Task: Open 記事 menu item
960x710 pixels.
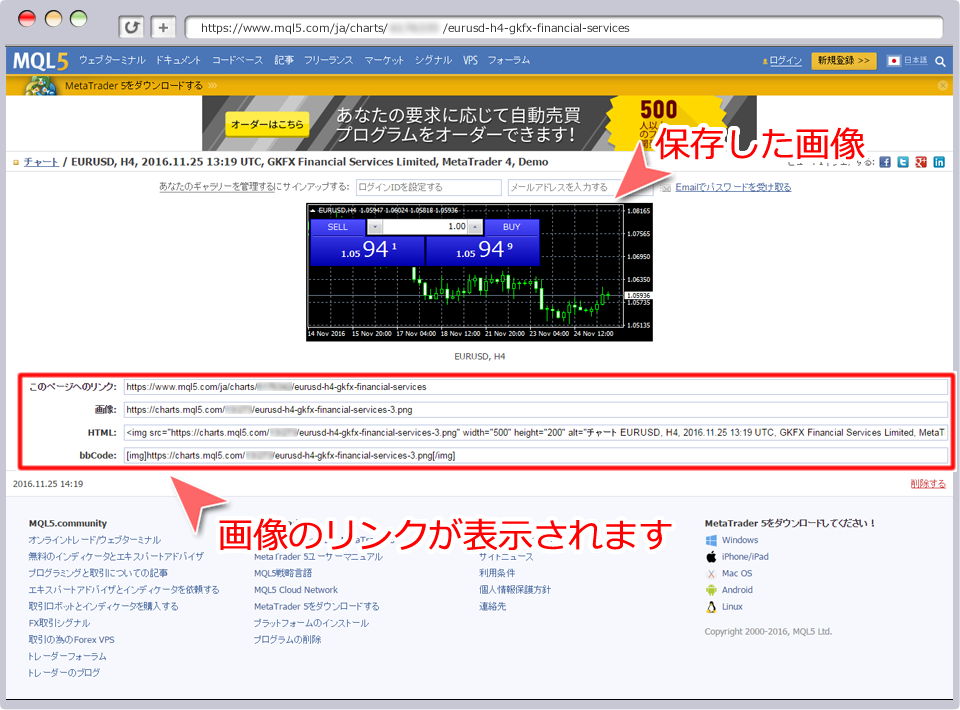Action: point(284,60)
